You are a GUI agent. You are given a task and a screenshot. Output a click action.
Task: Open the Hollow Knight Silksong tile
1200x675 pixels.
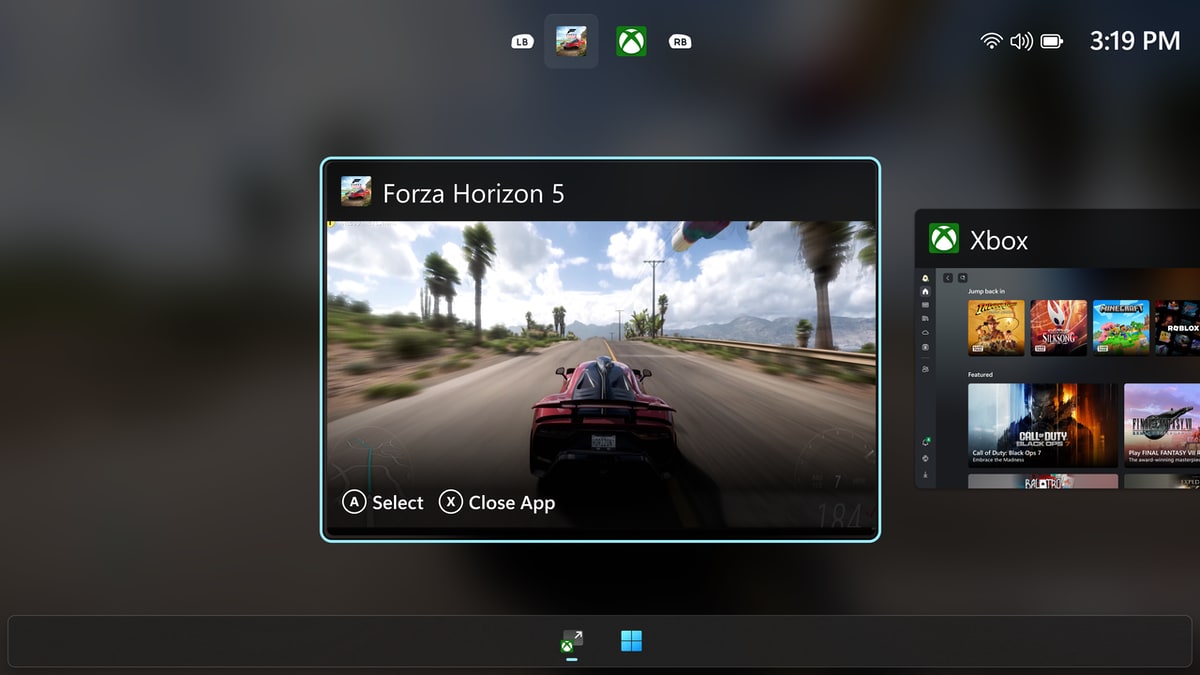click(x=1058, y=327)
